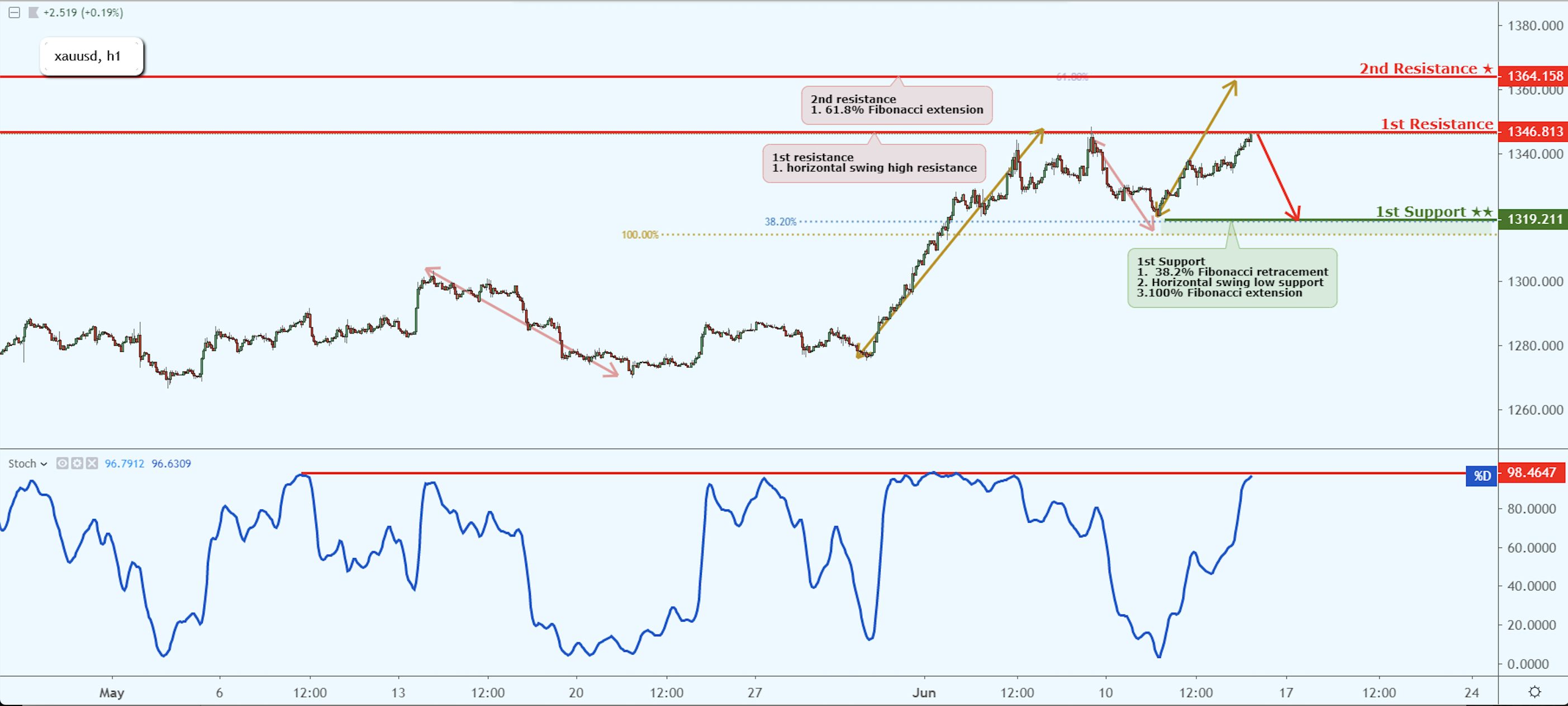
Task: Select the xauusd, h1 label box
Action: click(x=92, y=56)
